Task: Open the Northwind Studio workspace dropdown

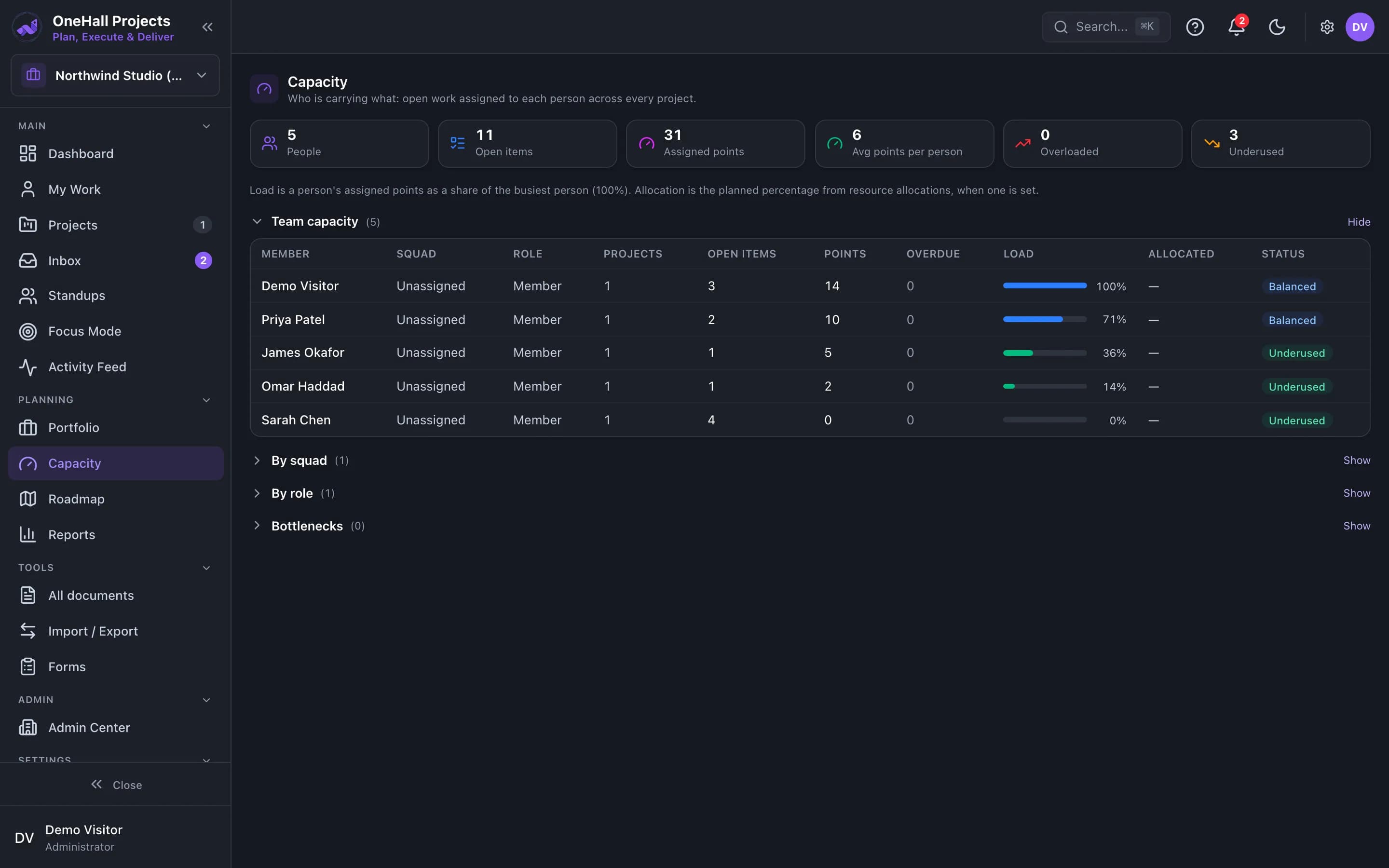Action: coord(115,75)
